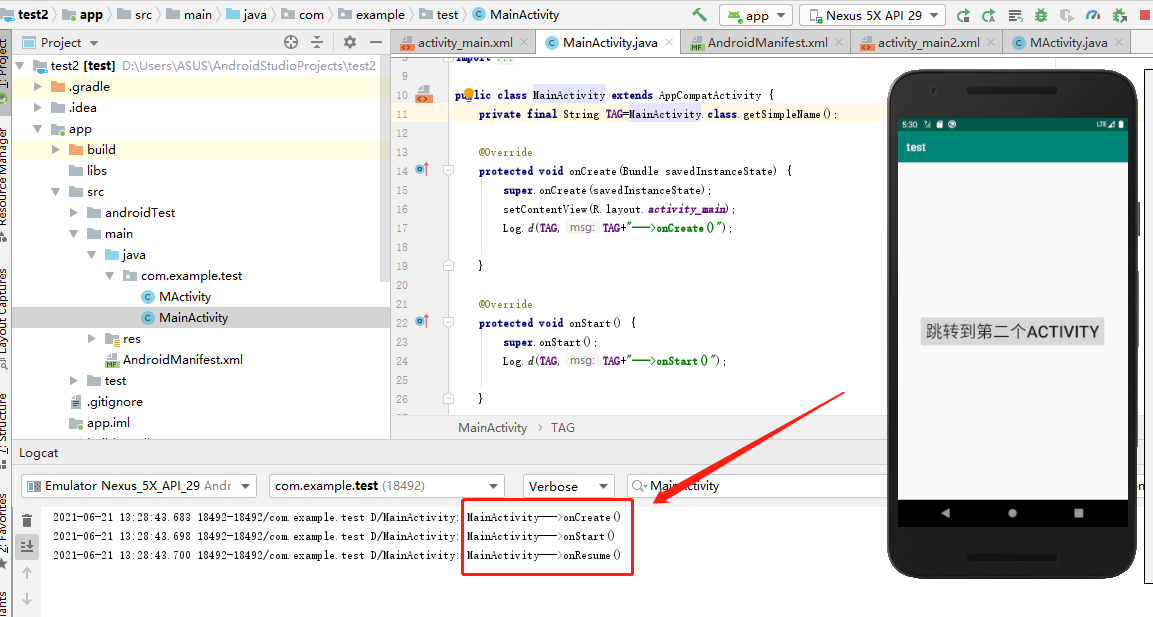This screenshot has width=1153, height=617.
Task: Attach debugger to Android process icon
Action: coord(1119,15)
